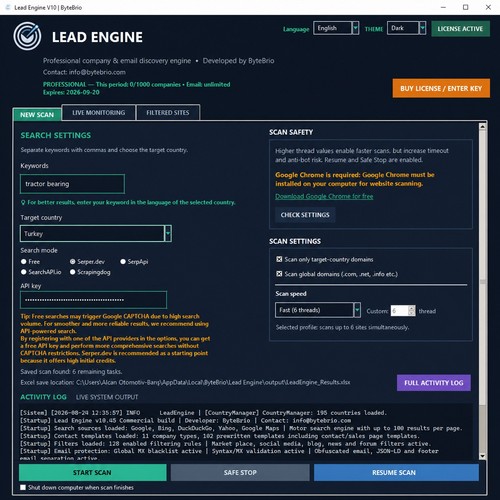Enable Shut down computer when scan finishes

(23, 487)
